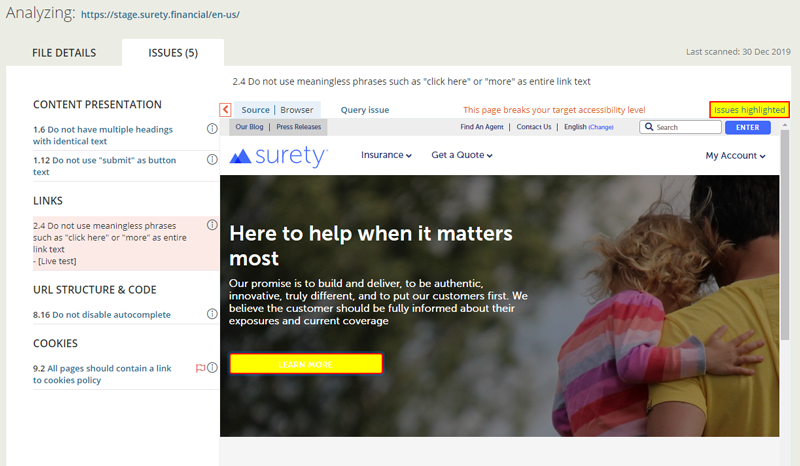This screenshot has height=466, width=800.
Task: Switch to Source view
Action: coord(255,110)
